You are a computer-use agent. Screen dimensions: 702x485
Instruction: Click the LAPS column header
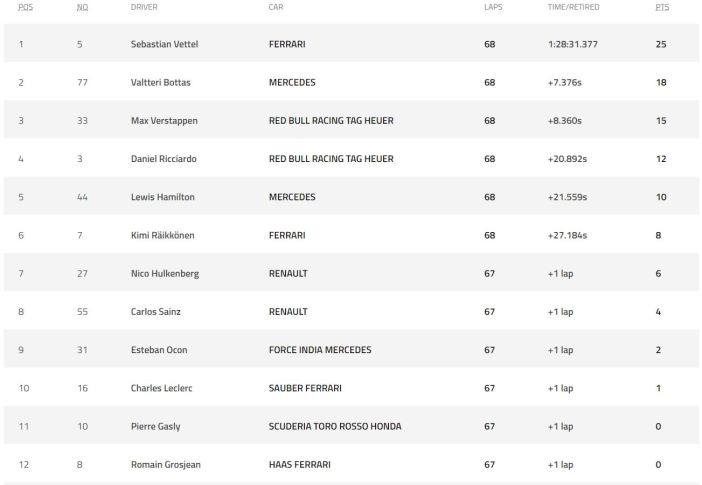click(x=493, y=7)
